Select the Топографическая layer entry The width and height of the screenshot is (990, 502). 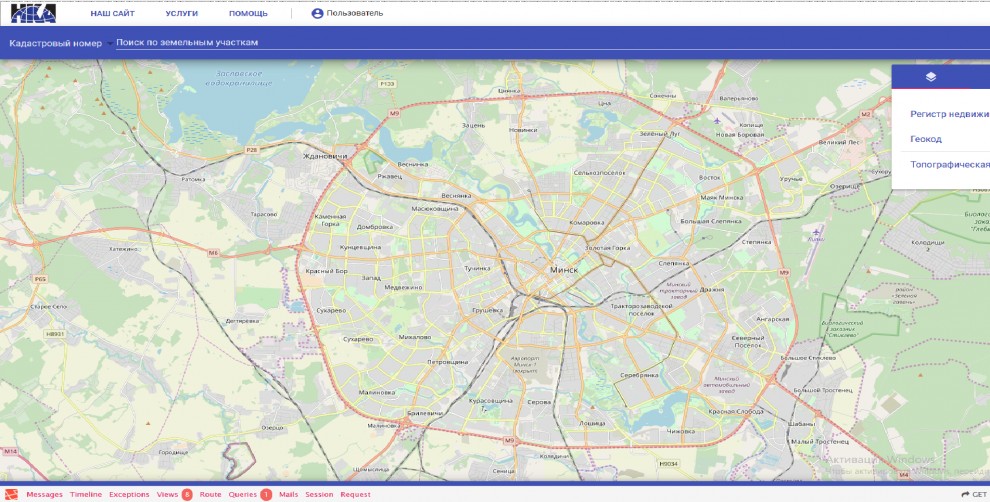click(x=950, y=165)
